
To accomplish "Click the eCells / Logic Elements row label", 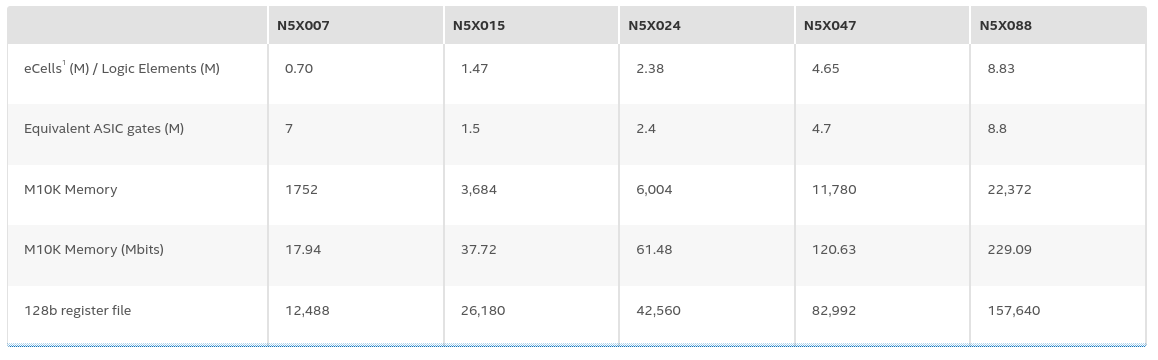I will click(x=122, y=69).
